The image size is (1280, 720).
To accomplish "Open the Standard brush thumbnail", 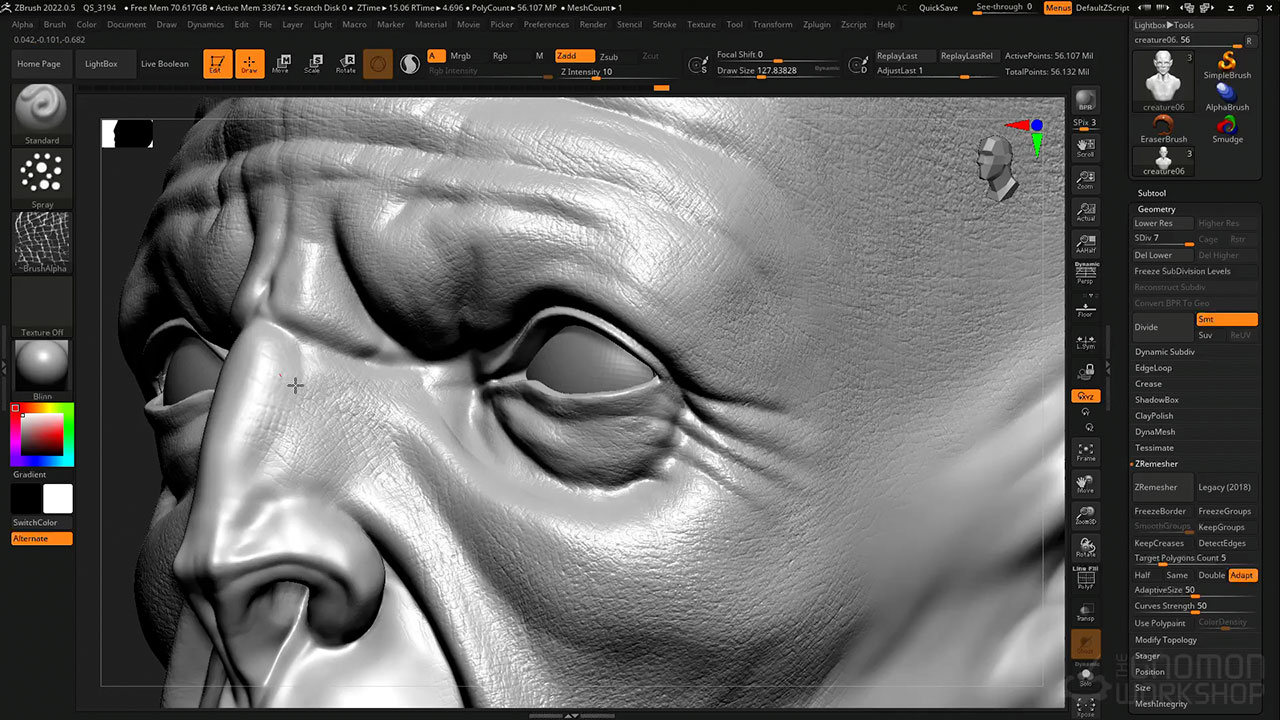I will pyautogui.click(x=42, y=110).
